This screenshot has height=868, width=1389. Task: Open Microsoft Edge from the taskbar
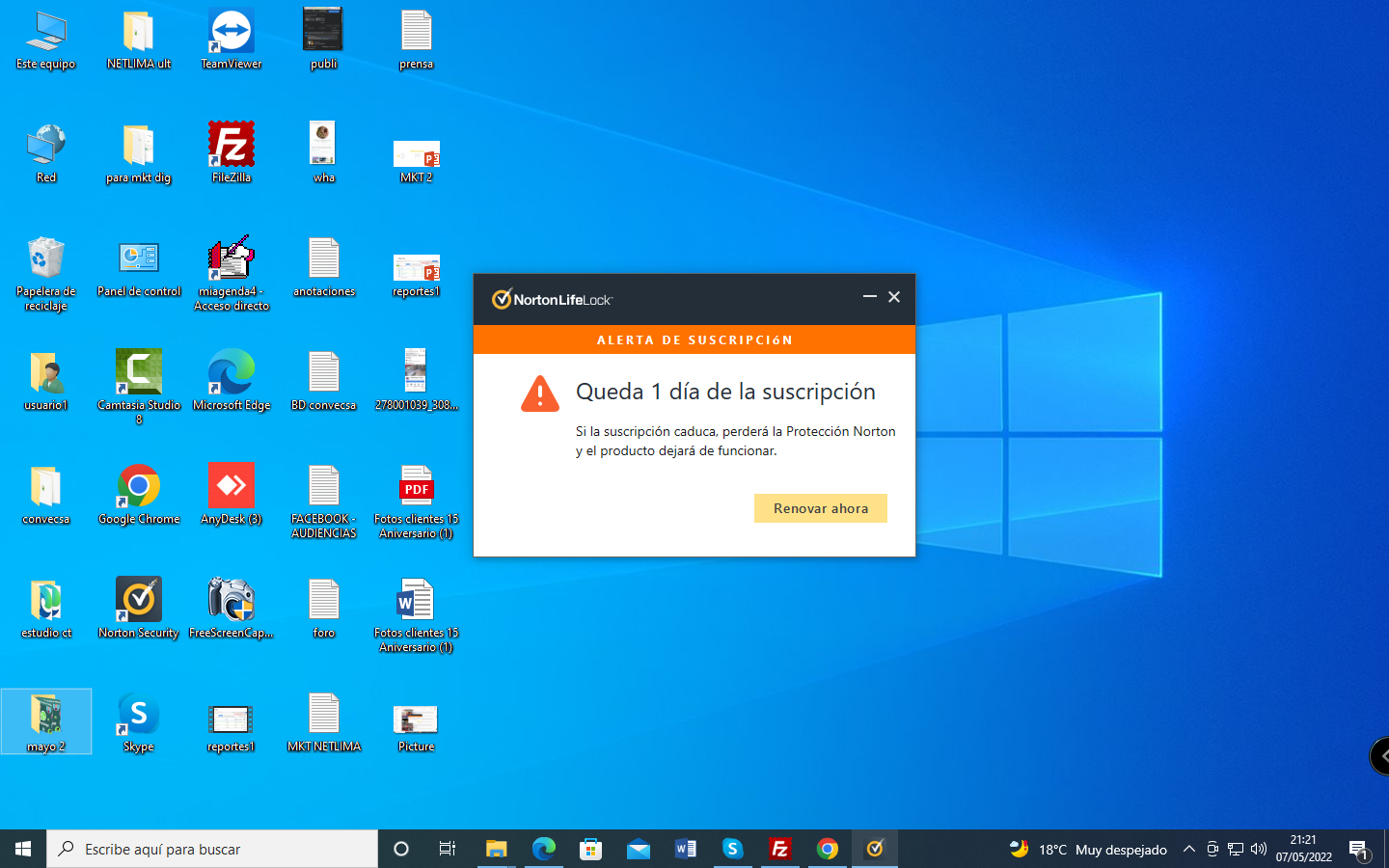tap(543, 849)
